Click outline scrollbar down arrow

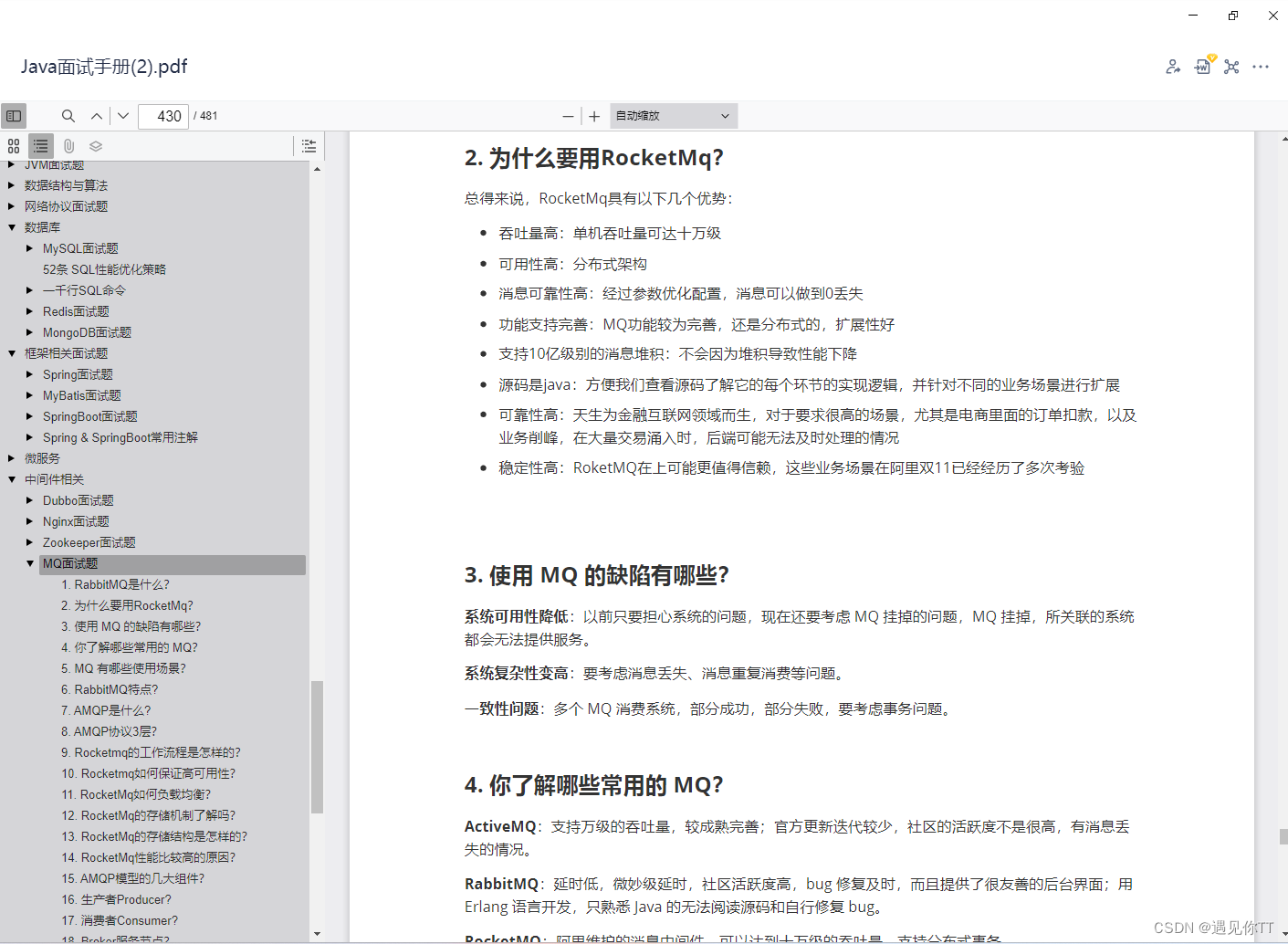point(317,934)
